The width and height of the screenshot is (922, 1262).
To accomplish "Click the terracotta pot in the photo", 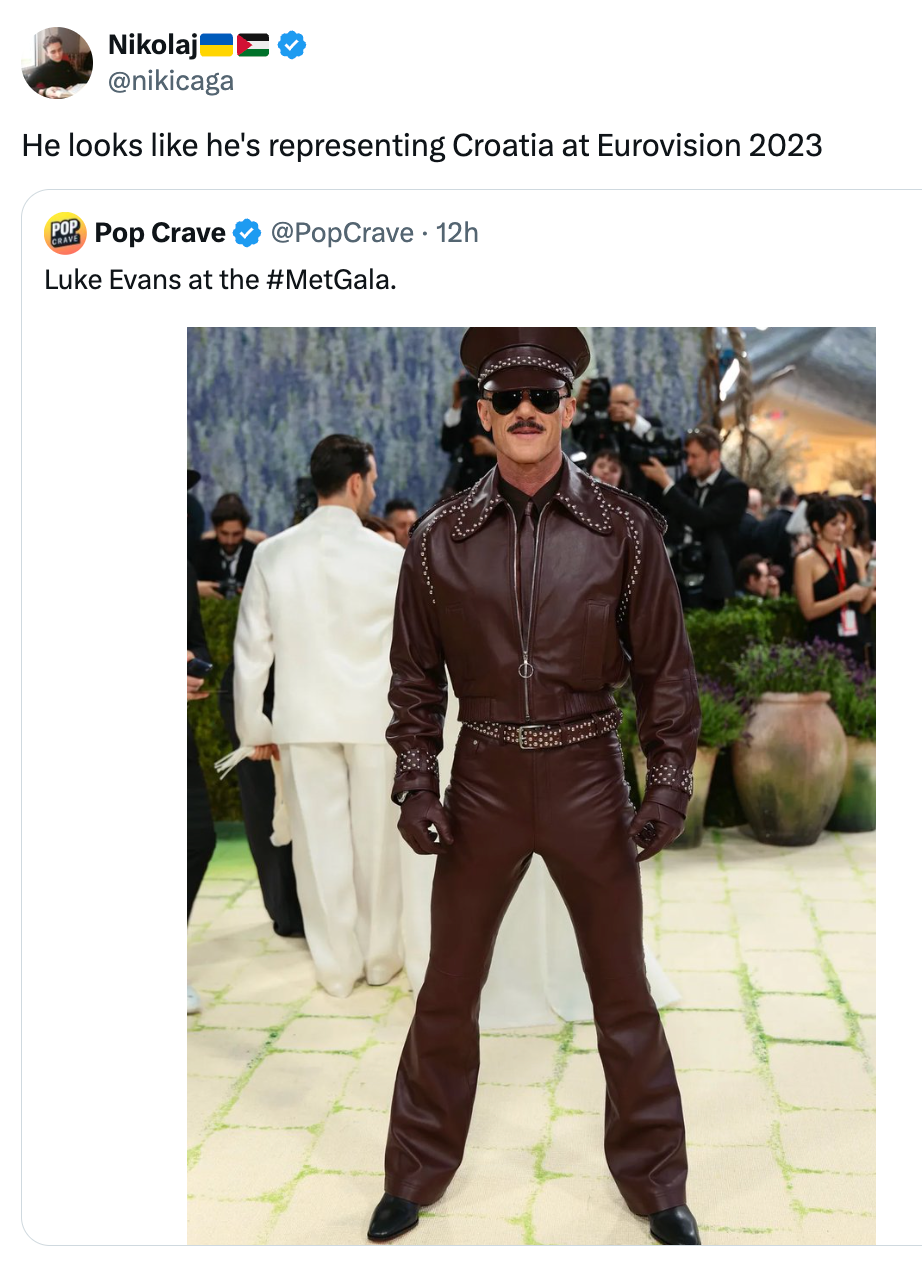I will (789, 767).
